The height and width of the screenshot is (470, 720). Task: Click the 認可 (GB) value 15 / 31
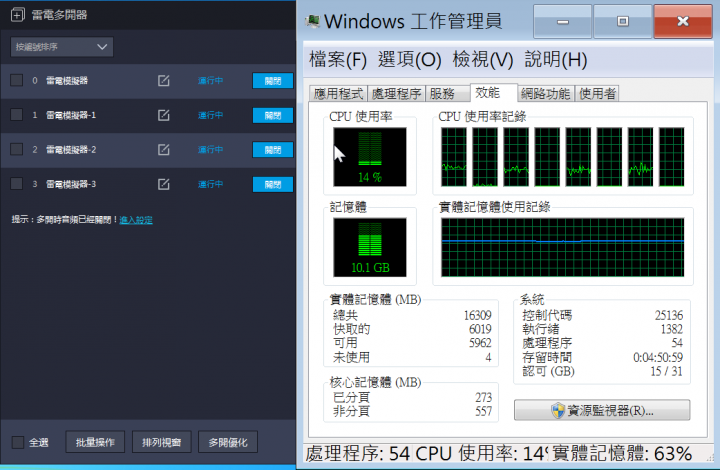coord(667,371)
